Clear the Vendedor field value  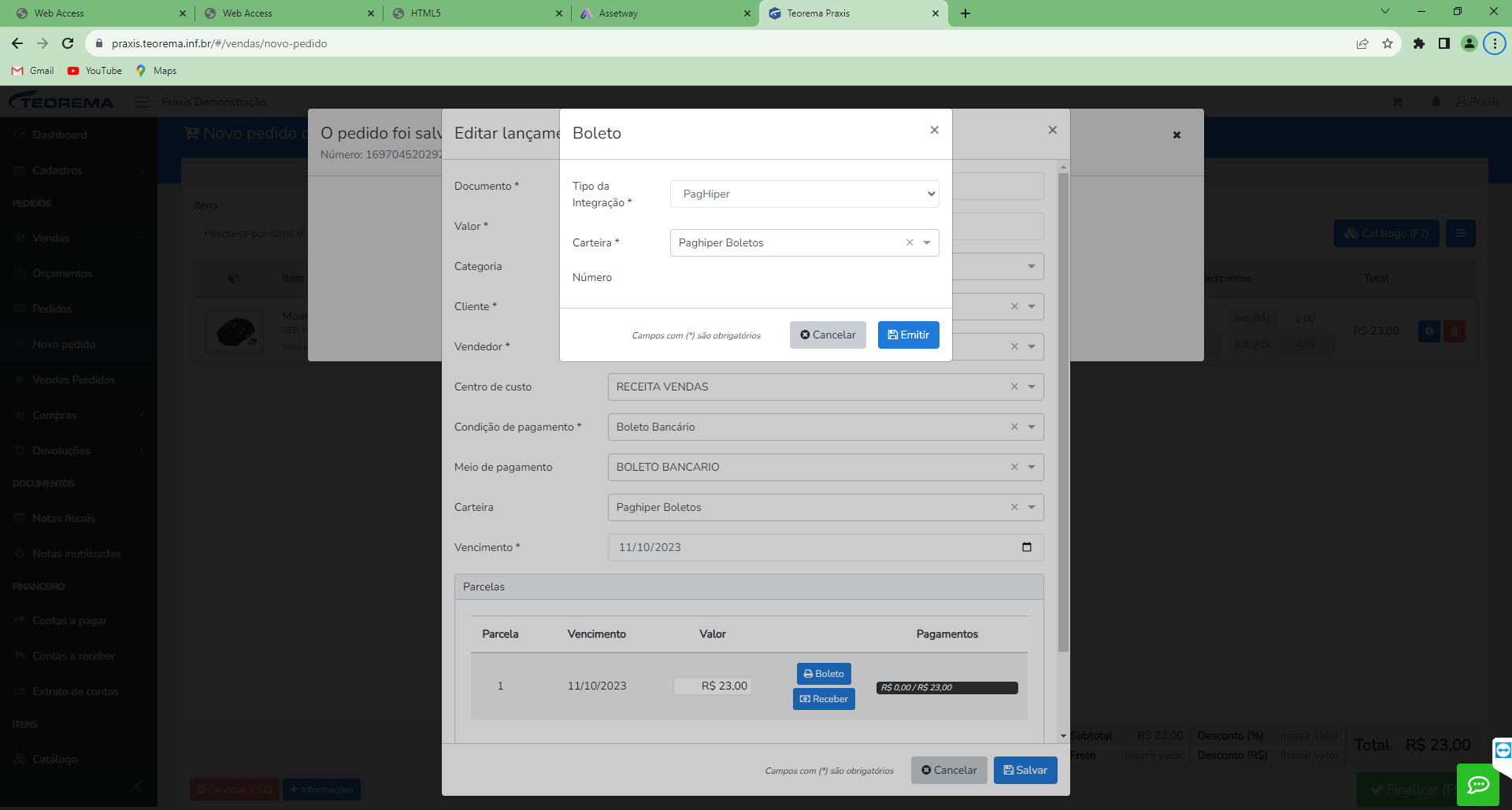pyautogui.click(x=1014, y=346)
